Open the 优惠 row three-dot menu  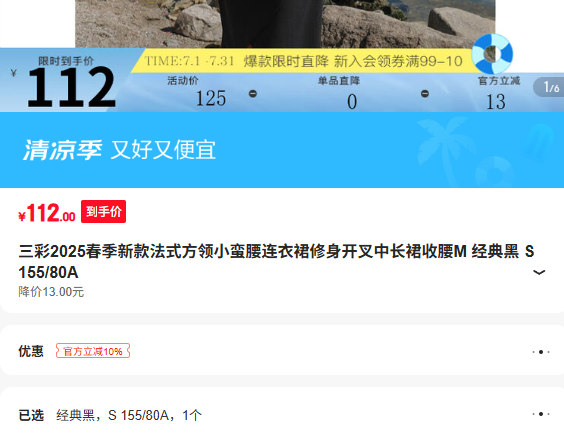(541, 352)
